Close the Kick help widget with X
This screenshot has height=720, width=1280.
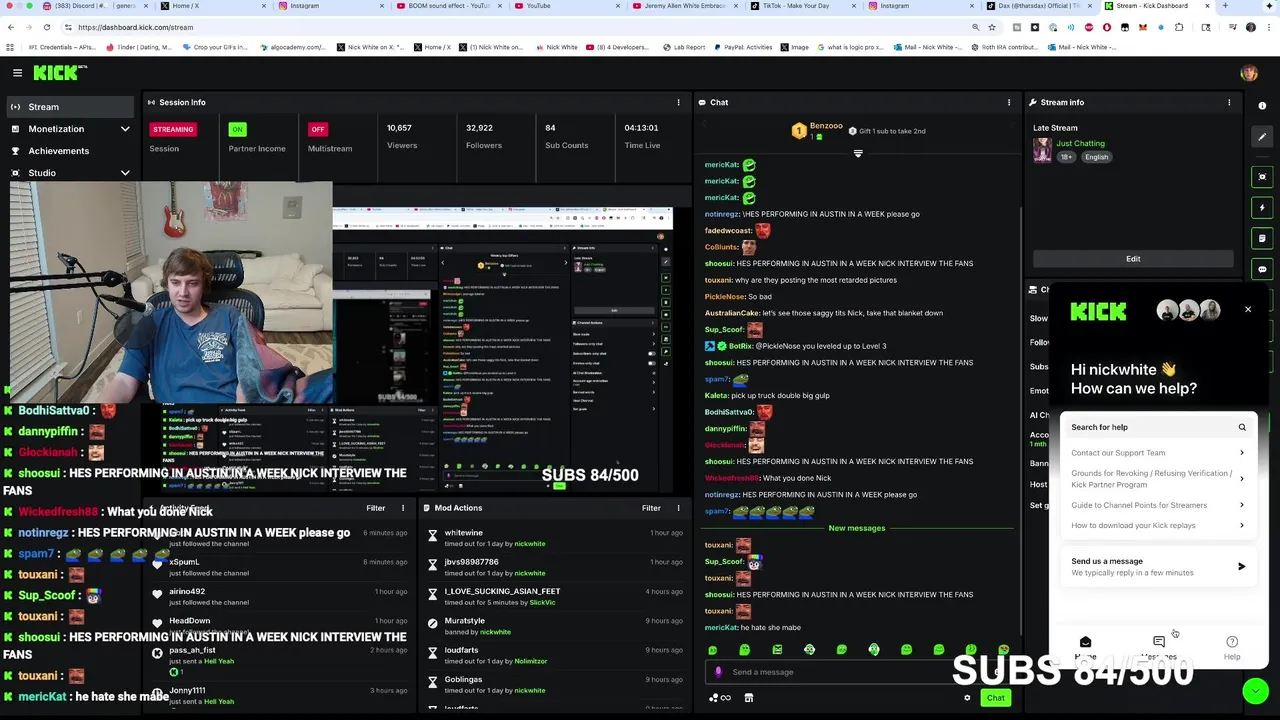click(x=1248, y=309)
